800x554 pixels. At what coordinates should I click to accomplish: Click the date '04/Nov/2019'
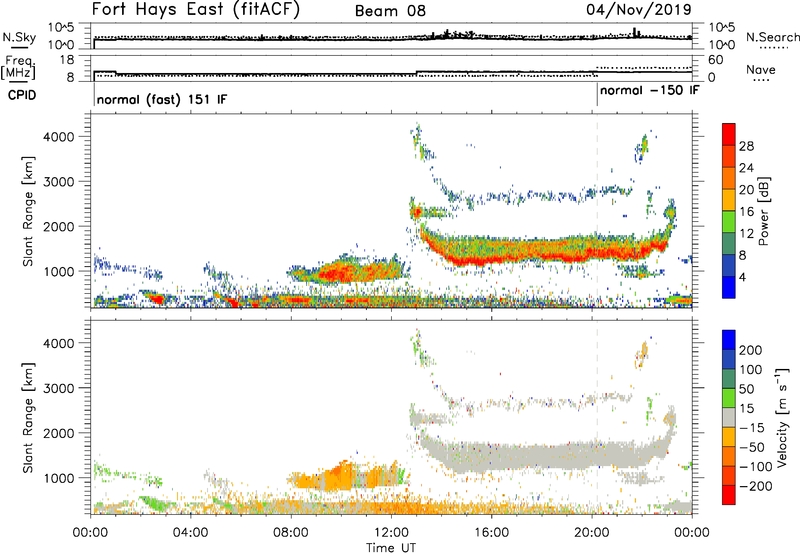(639, 9)
